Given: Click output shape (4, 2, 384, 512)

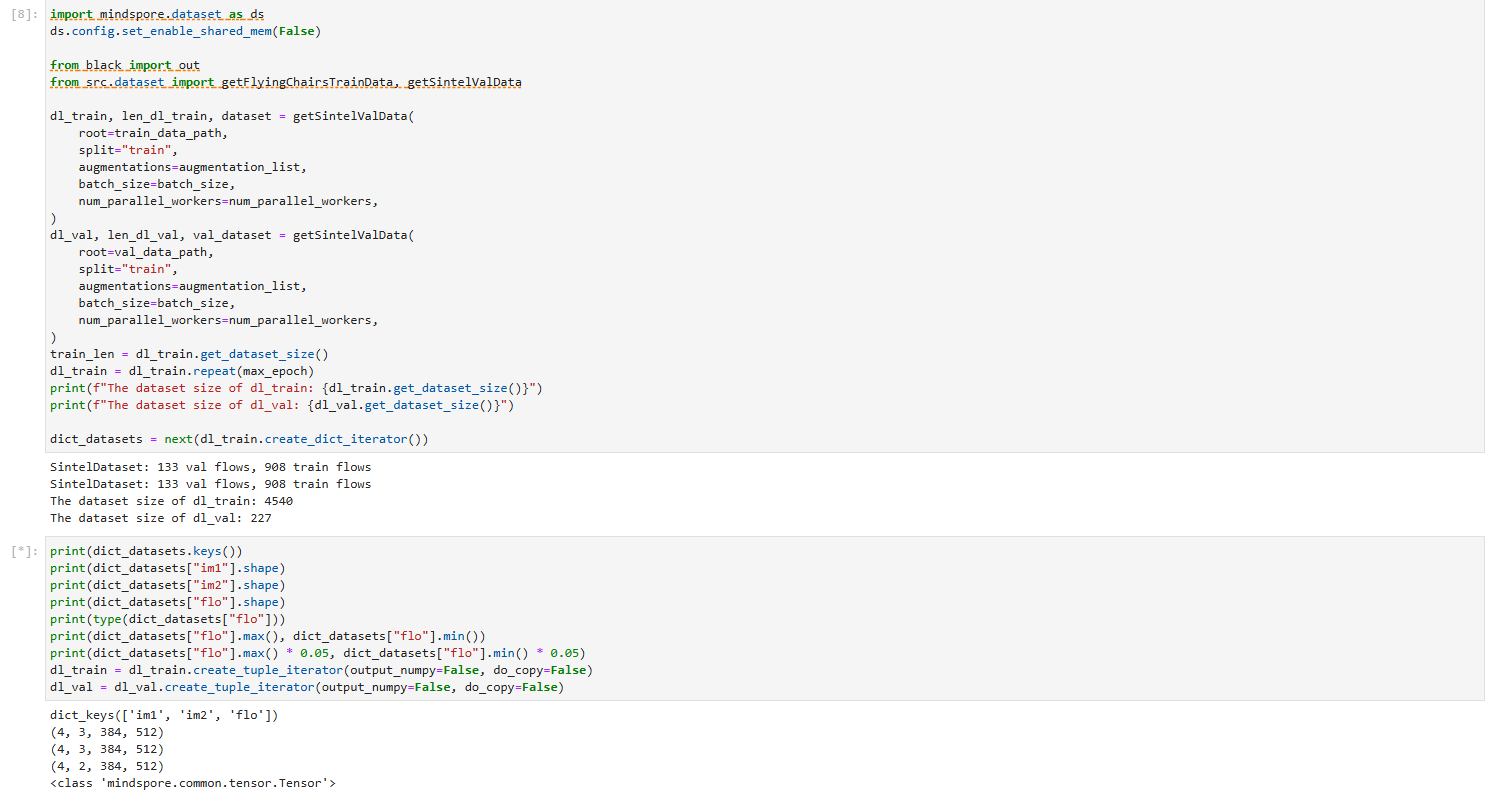Looking at the screenshot, I should point(107,766).
